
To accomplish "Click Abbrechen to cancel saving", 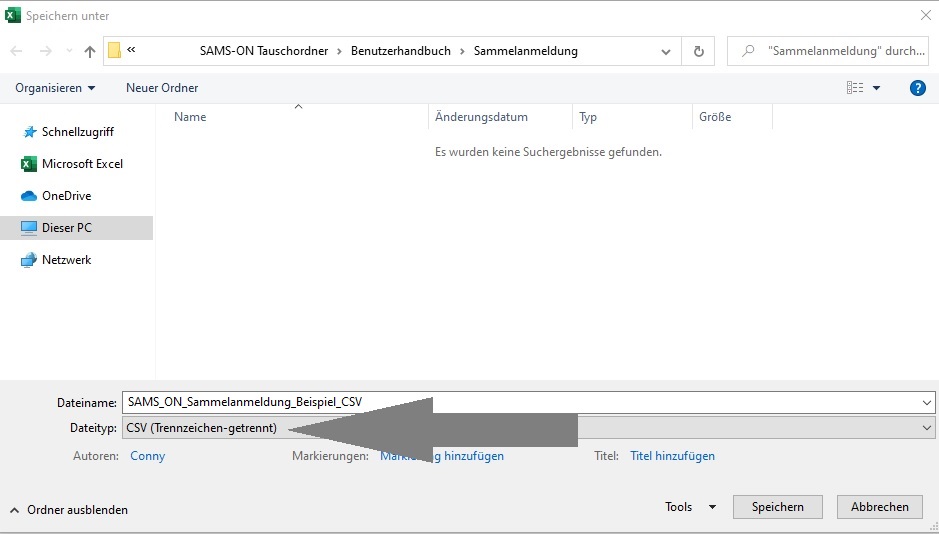I will [880, 507].
